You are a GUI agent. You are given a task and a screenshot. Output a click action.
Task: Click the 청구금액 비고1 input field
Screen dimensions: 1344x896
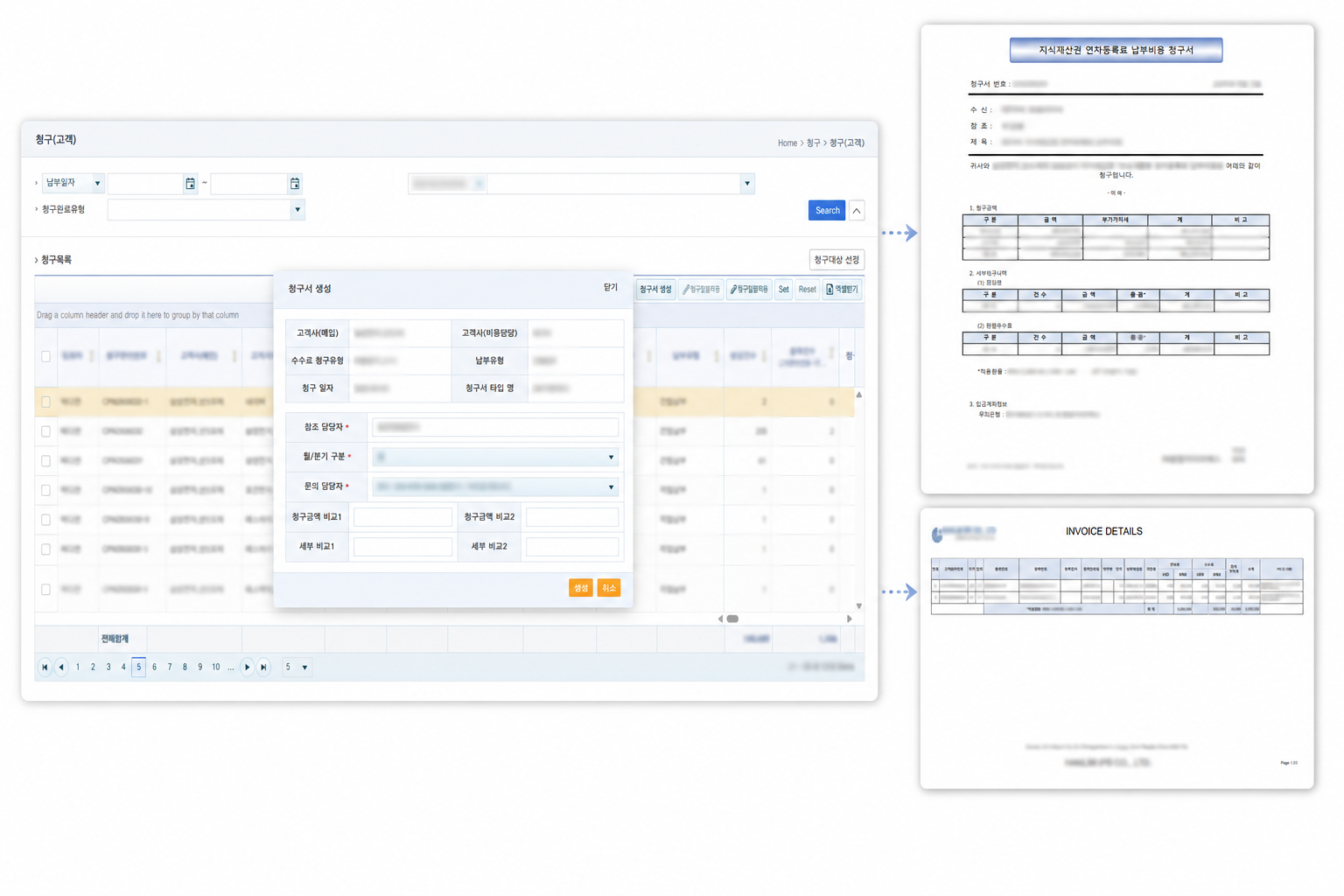[402, 517]
